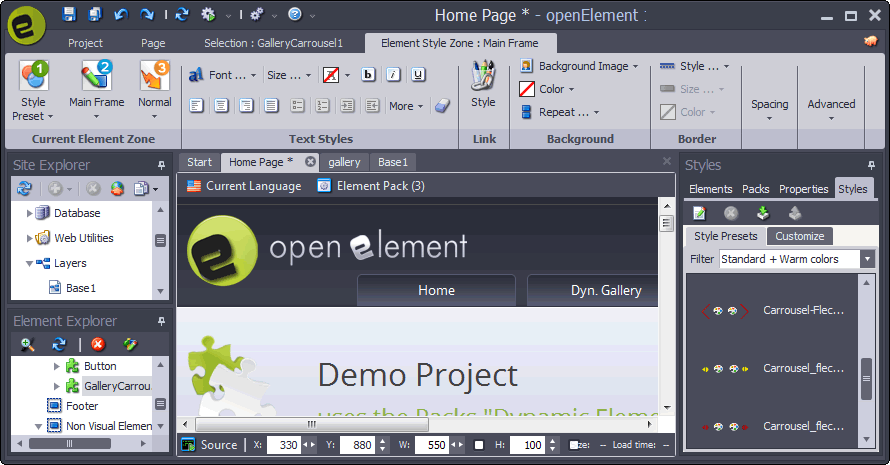
Task: Collapse the Layers tree node
Action: 29,263
